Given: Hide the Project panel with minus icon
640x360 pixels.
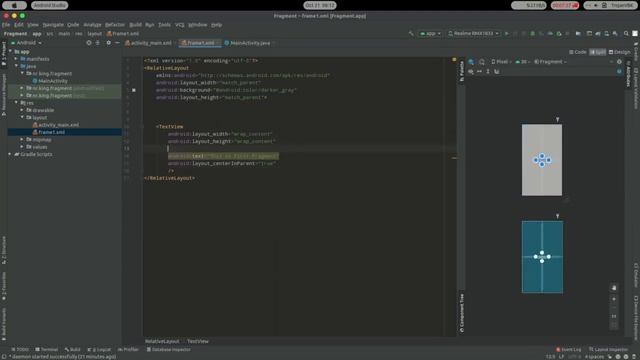Looking at the screenshot, I should [118, 42].
